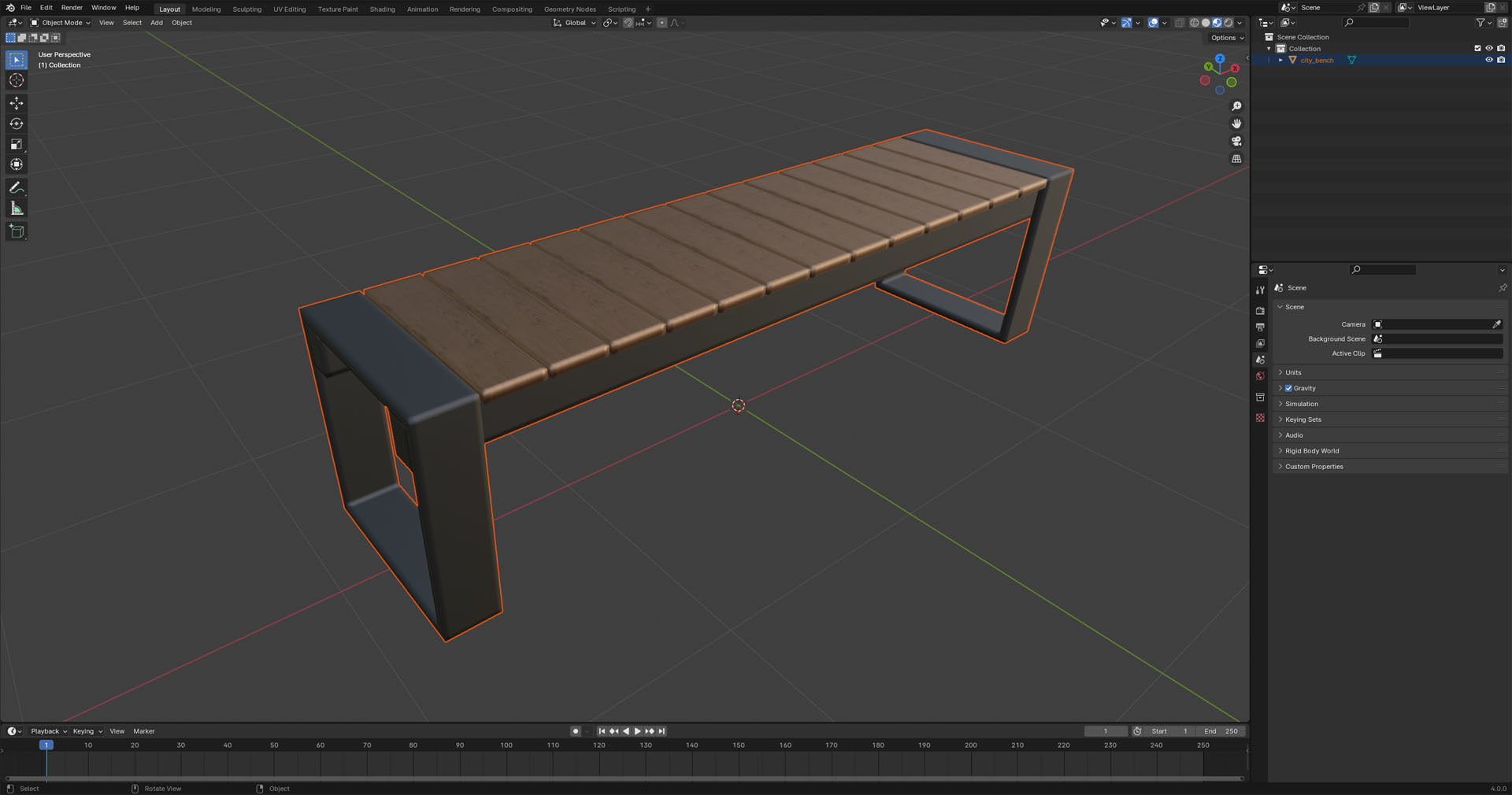This screenshot has width=1512, height=795.
Task: Click the Blender logo menu
Action: (x=9, y=8)
